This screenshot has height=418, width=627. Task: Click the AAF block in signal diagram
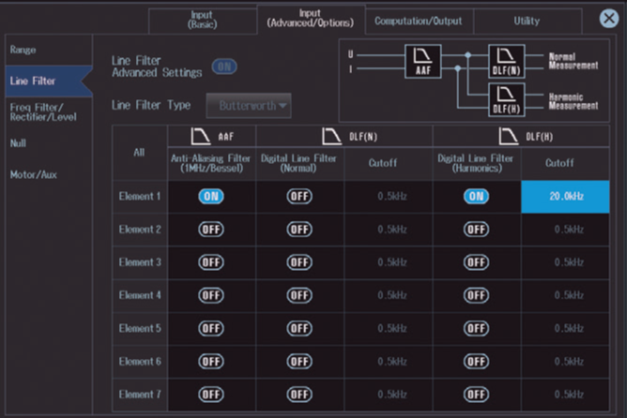(423, 62)
